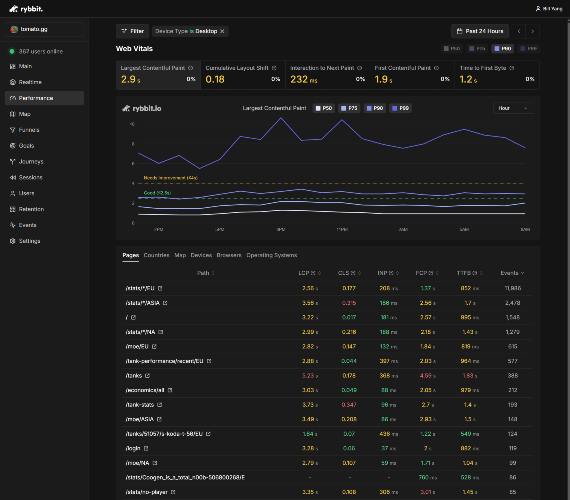Select the Cumulative Layout Shift metric card
Image resolution: width=570 pixels, height=500 pixels.
tap(243, 75)
